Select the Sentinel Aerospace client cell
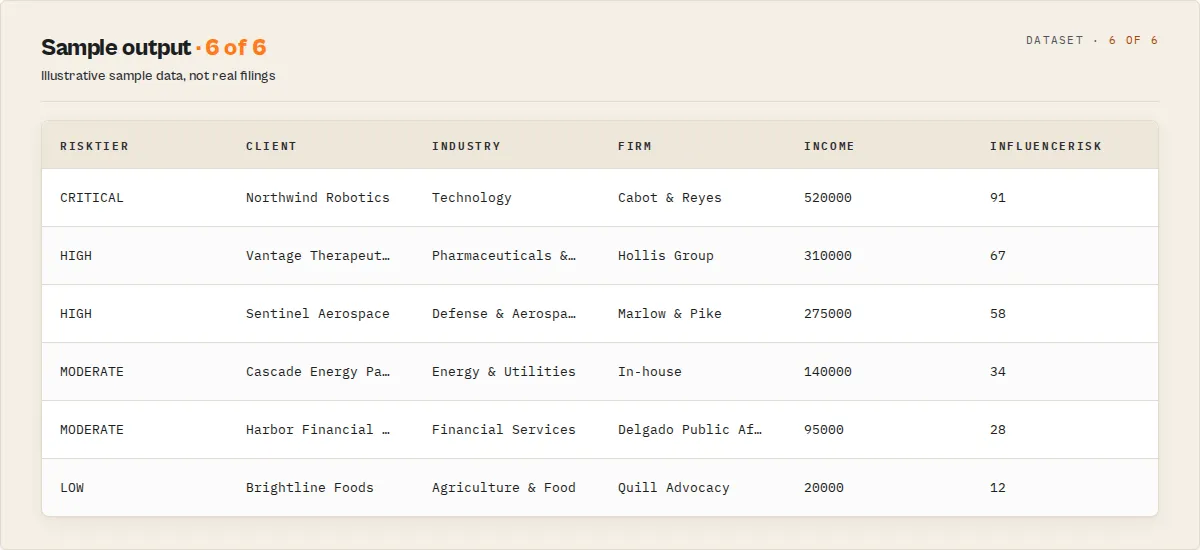Screen dimensions: 1200x550 tap(318, 314)
